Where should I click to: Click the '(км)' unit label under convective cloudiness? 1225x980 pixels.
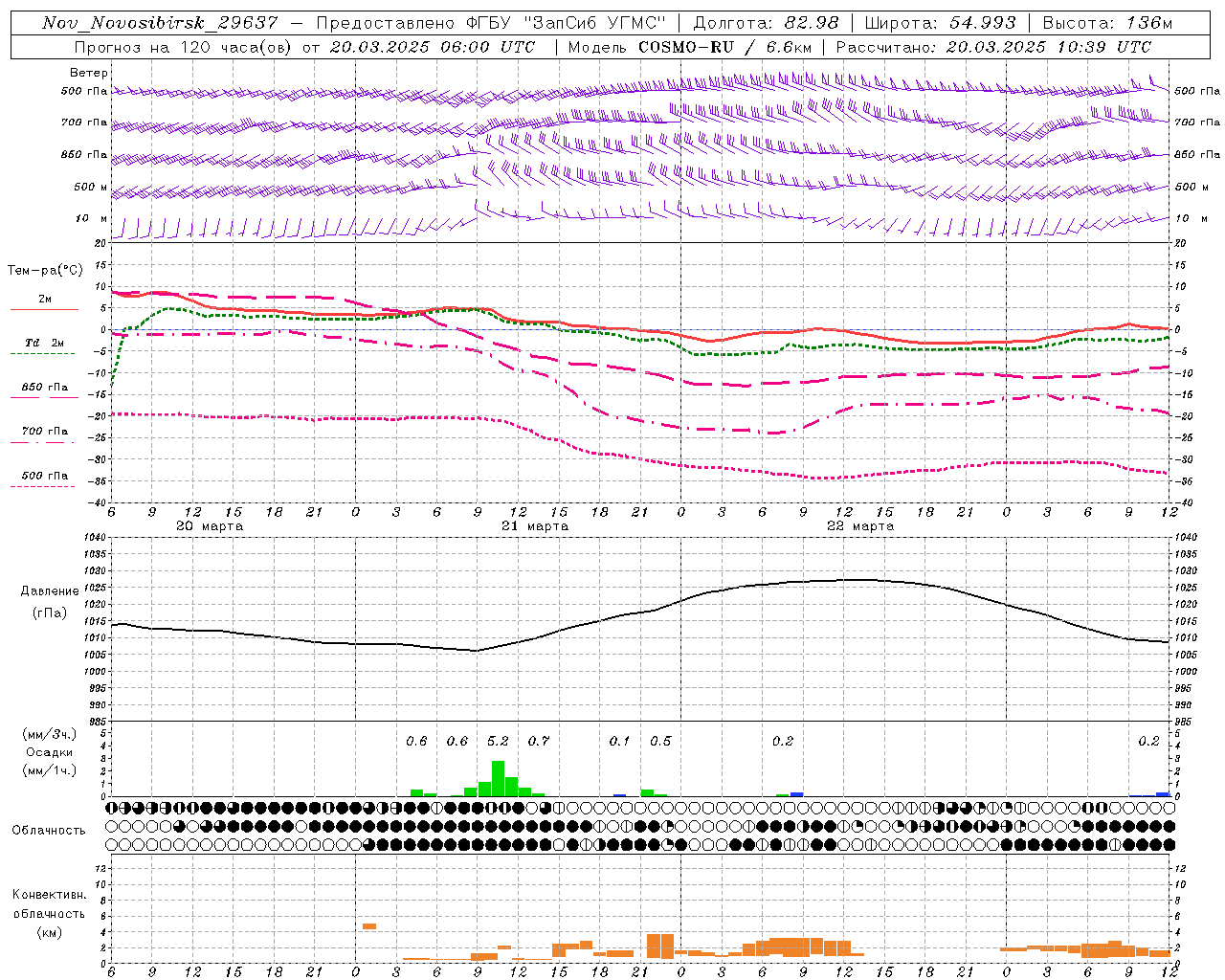point(50,931)
